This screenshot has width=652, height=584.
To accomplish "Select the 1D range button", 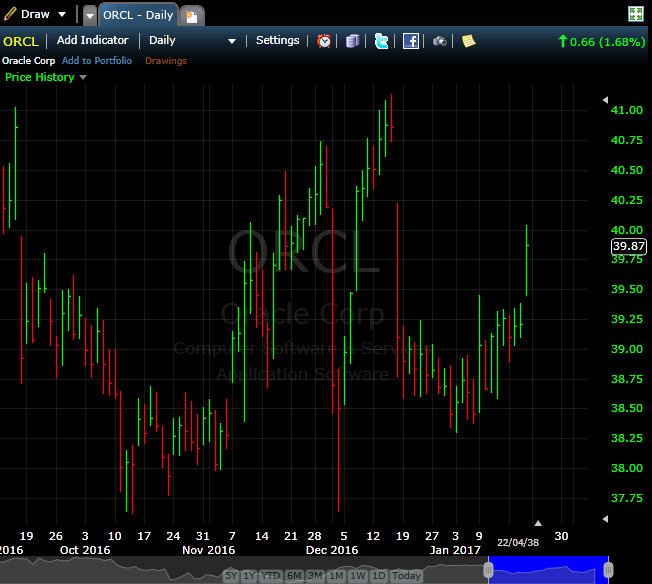I will click(x=378, y=576).
